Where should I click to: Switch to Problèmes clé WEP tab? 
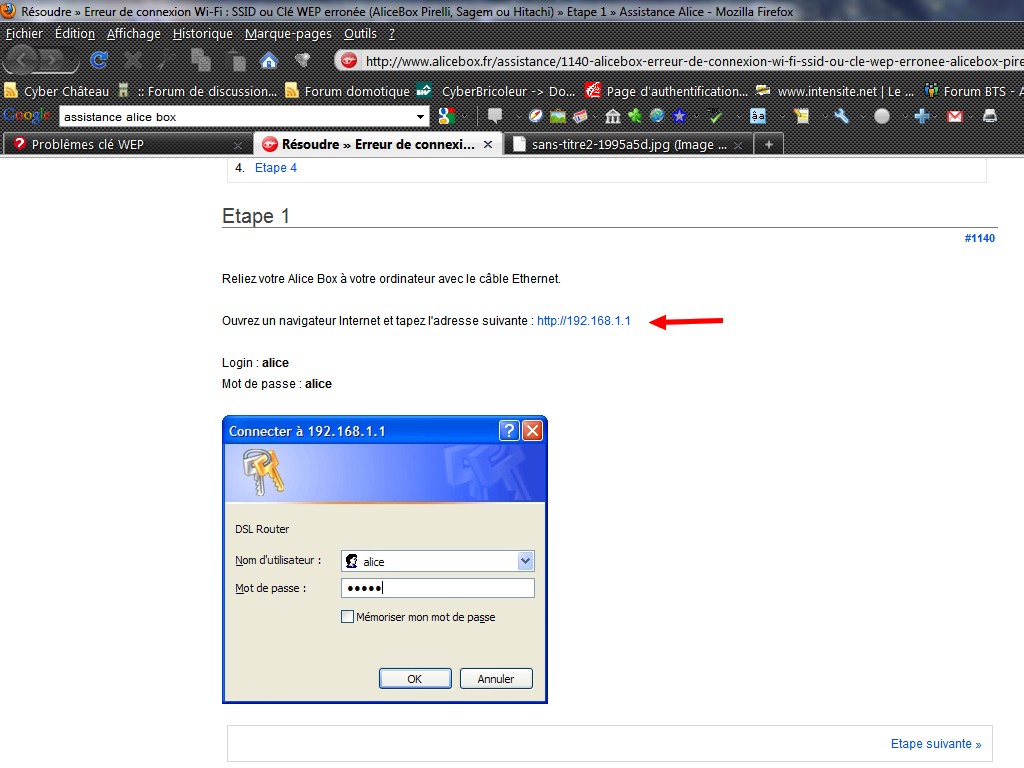coord(120,144)
